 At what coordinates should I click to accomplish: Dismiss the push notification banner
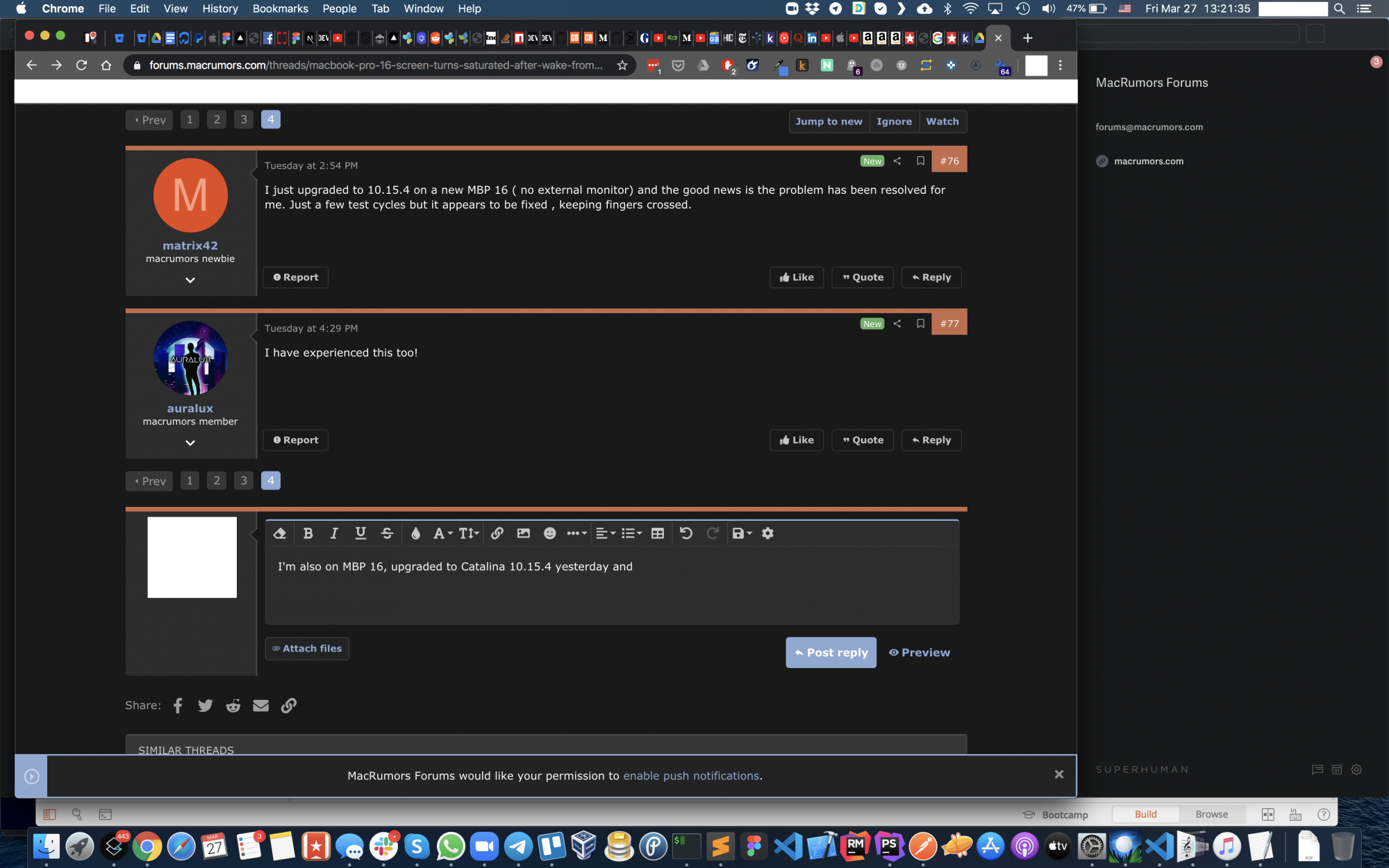pyautogui.click(x=1059, y=774)
